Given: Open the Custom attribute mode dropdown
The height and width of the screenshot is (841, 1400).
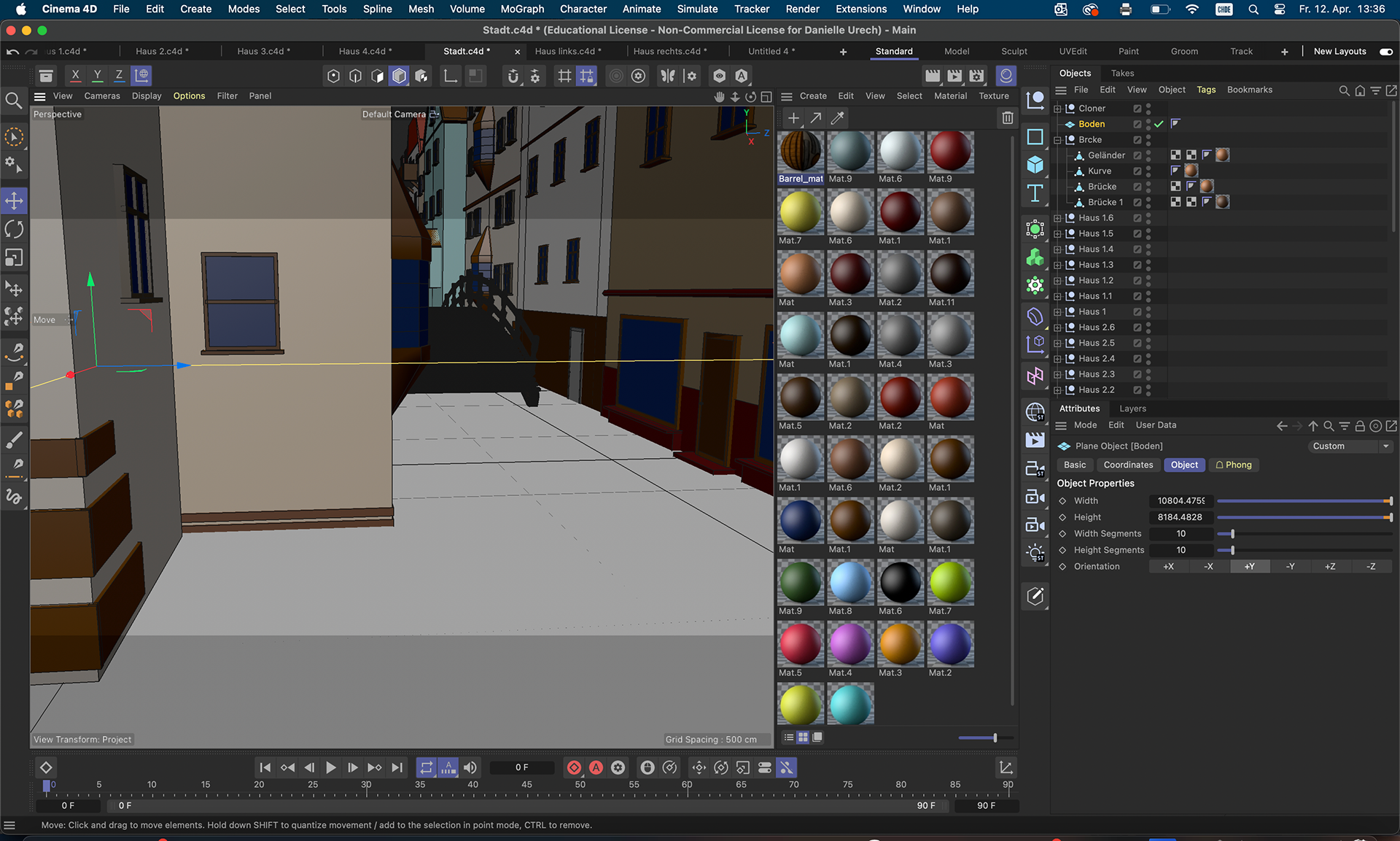Looking at the screenshot, I should tap(1350, 446).
